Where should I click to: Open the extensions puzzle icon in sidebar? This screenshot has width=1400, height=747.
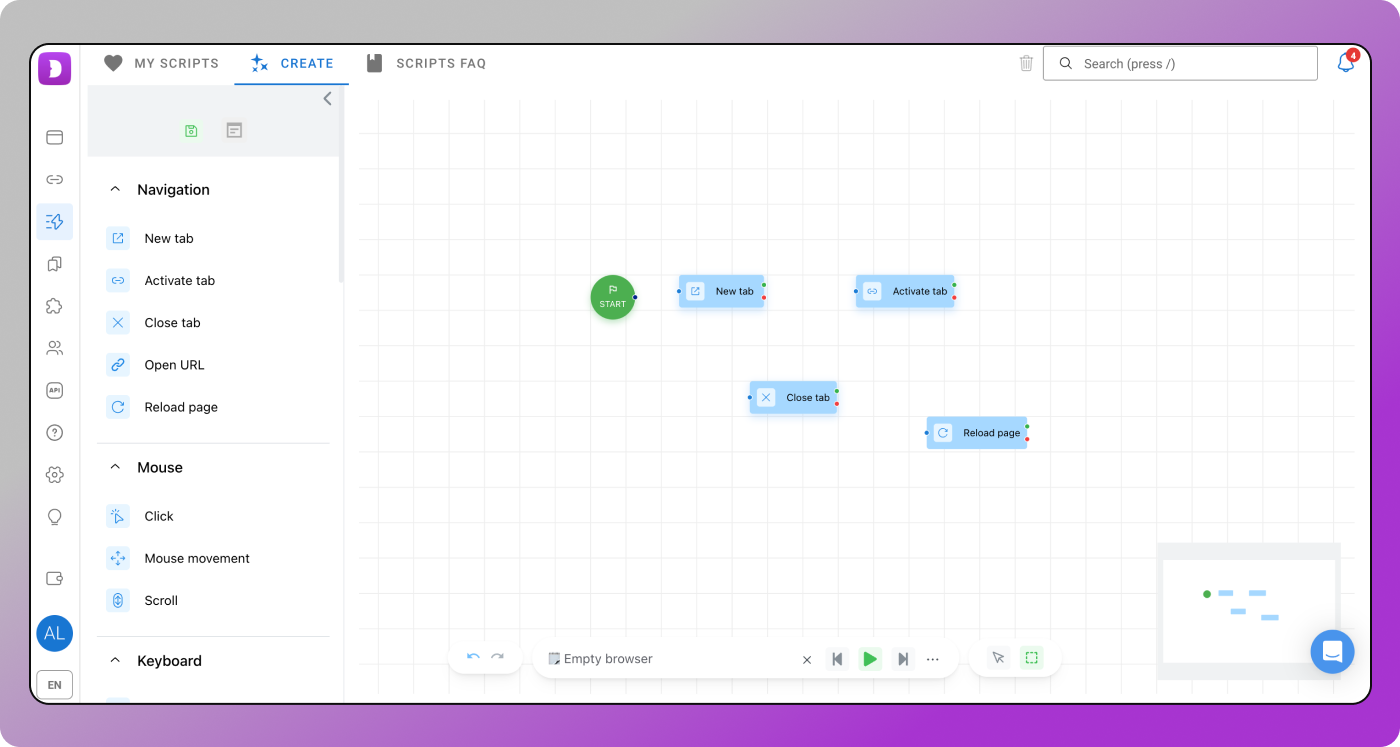pyautogui.click(x=55, y=306)
